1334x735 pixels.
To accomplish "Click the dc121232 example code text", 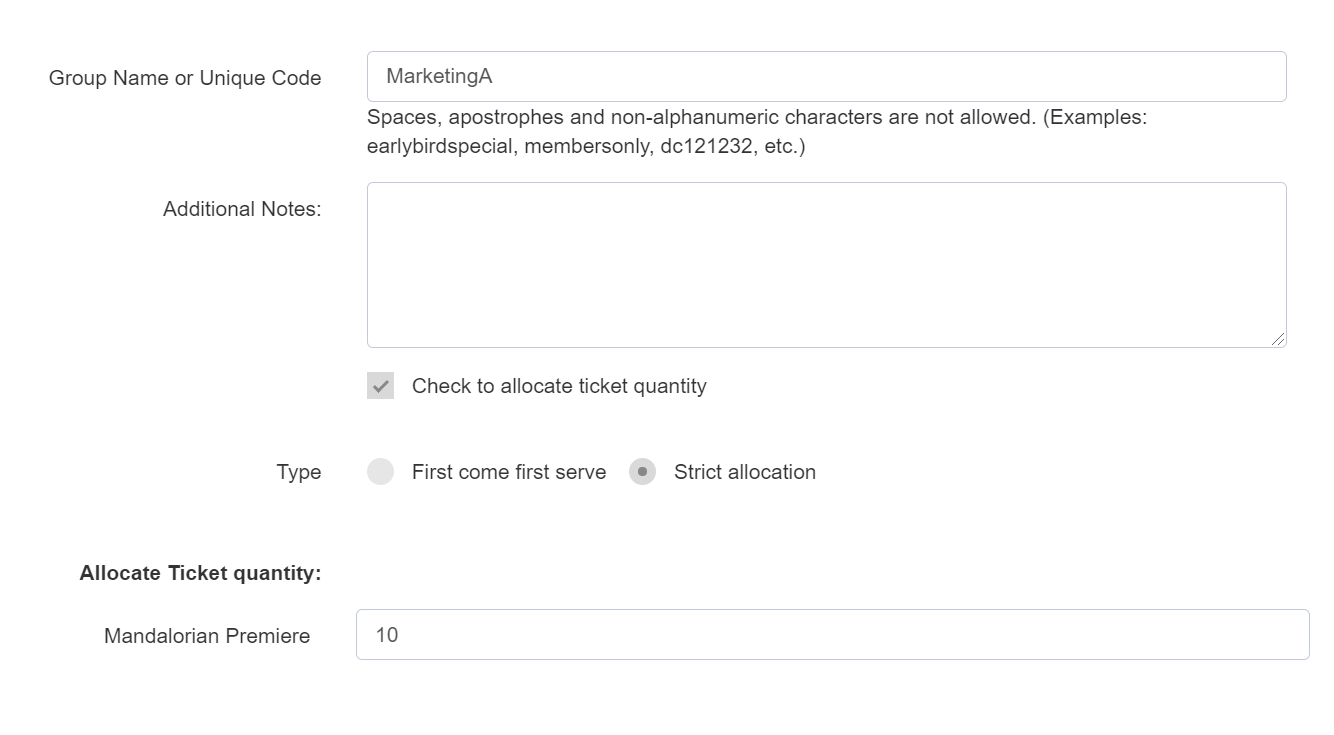I will click(x=707, y=146).
